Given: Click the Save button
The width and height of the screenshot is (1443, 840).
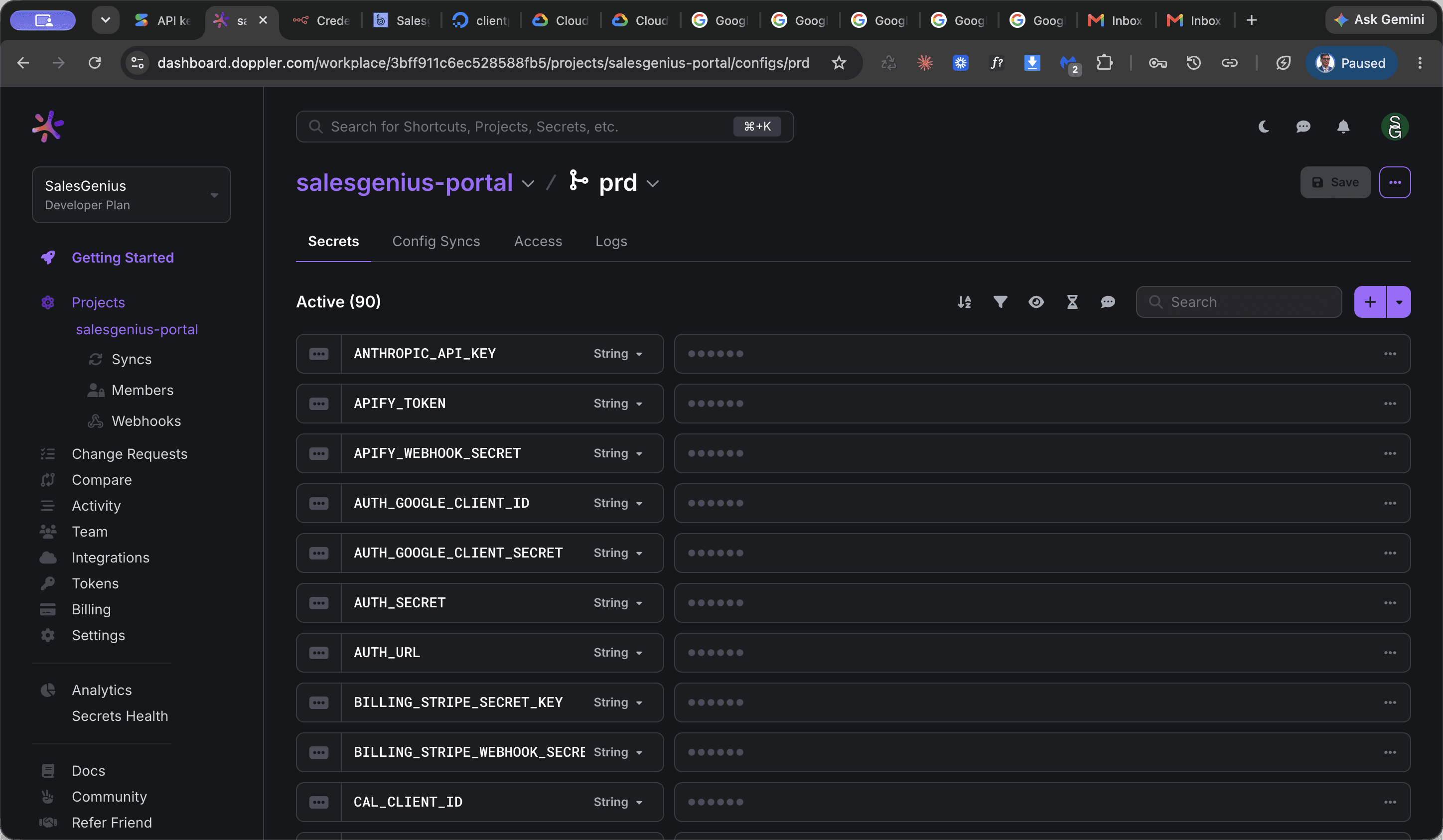Looking at the screenshot, I should (x=1335, y=183).
